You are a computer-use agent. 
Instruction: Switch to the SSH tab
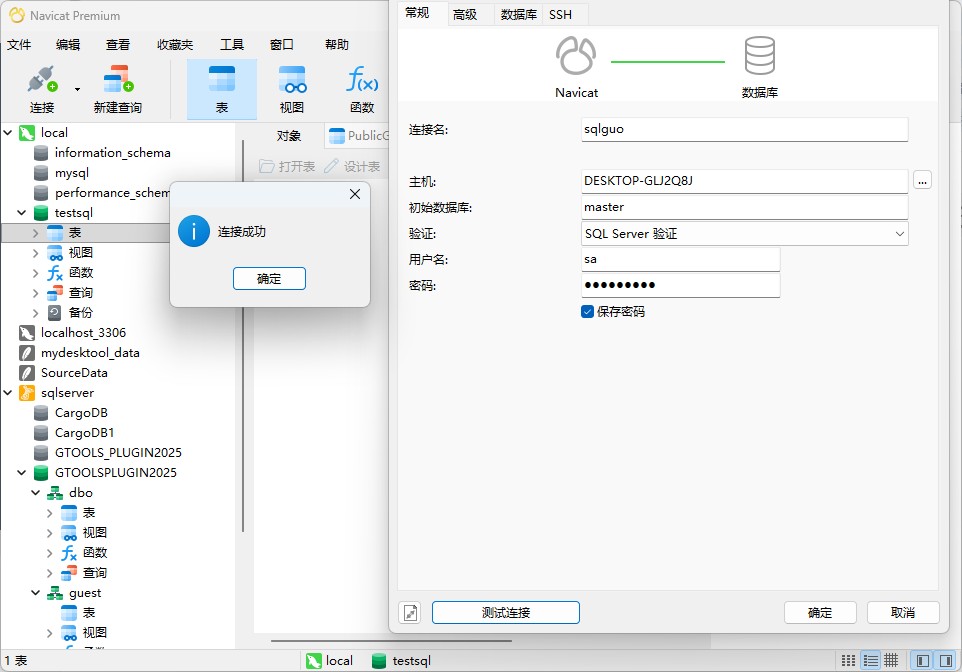click(x=560, y=15)
